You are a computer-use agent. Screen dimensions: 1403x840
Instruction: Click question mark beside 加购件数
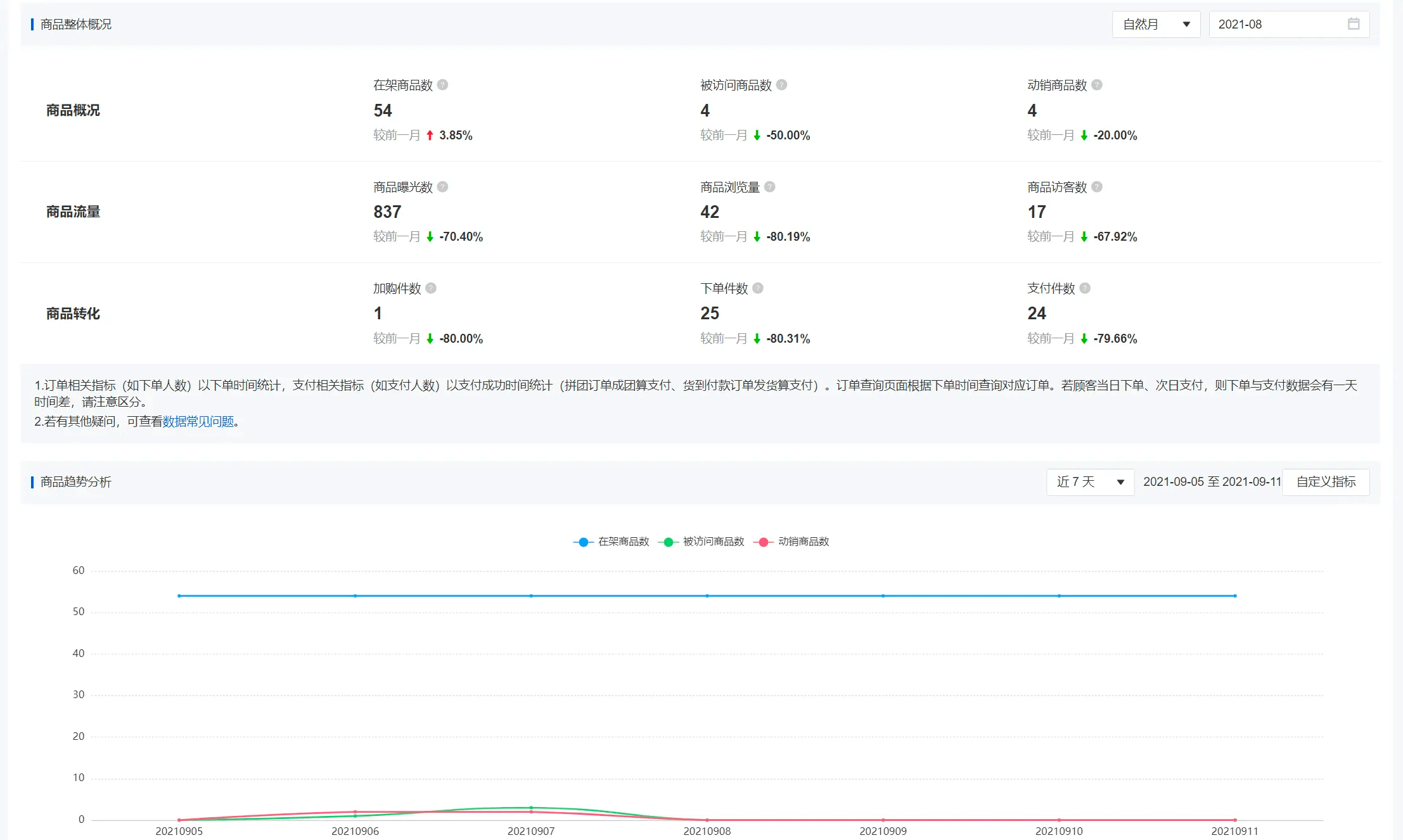(x=430, y=288)
